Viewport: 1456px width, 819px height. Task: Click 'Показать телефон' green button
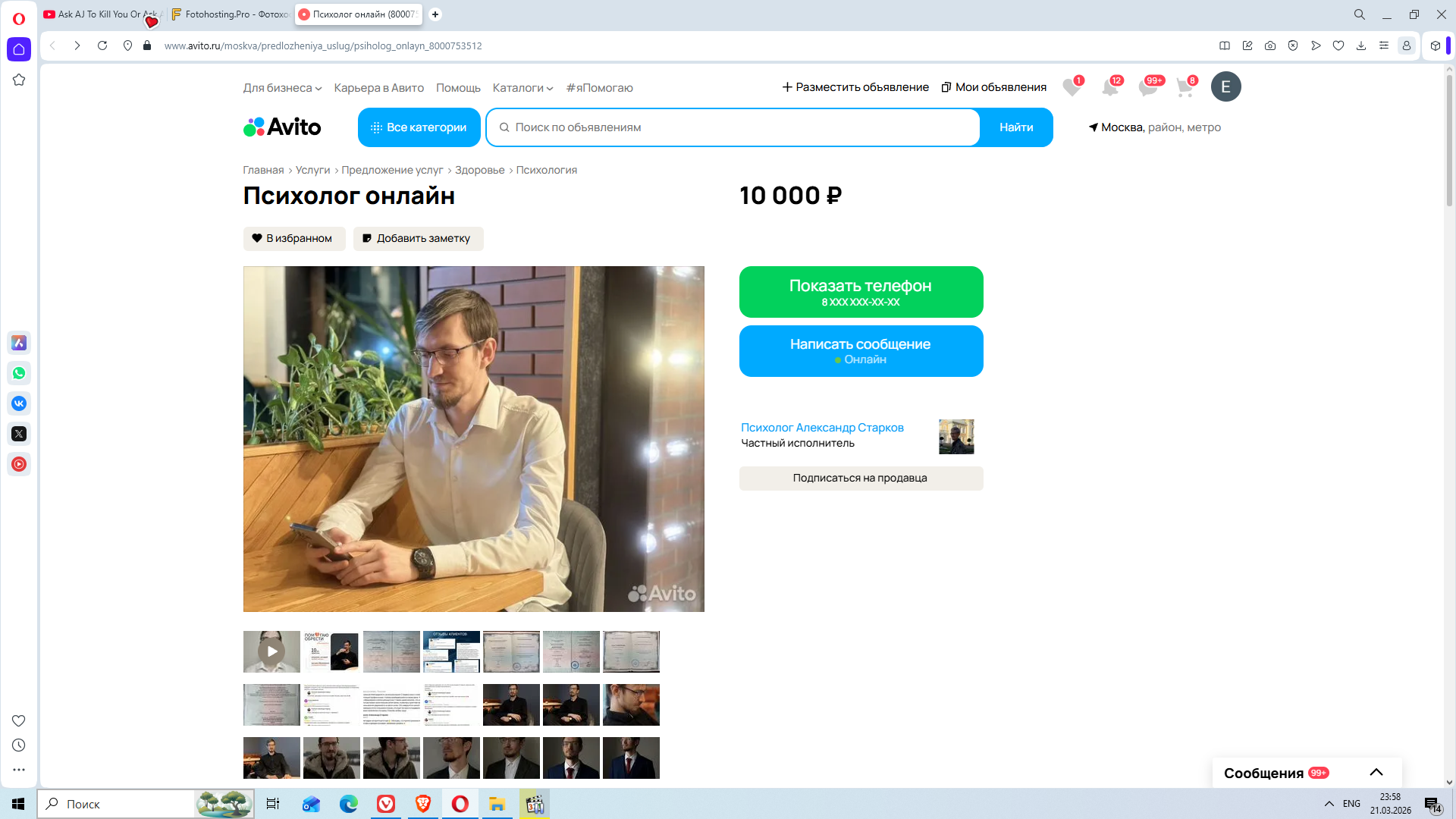tap(861, 292)
